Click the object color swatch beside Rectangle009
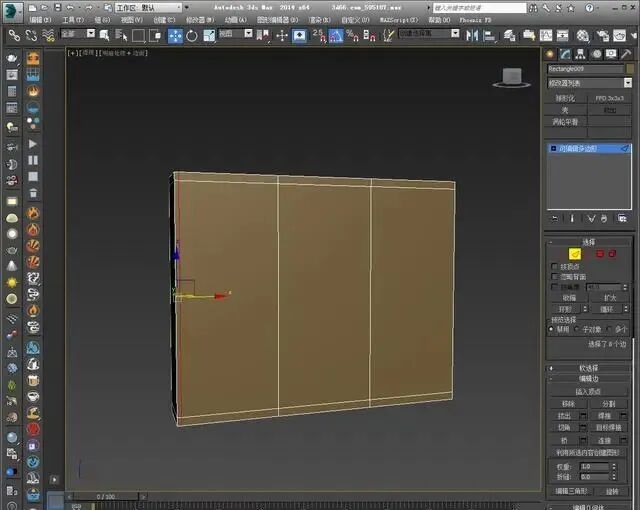 click(x=630, y=69)
